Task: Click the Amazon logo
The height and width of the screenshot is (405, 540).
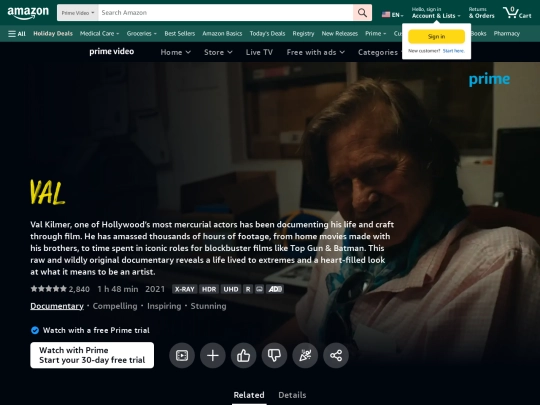Action: point(28,13)
